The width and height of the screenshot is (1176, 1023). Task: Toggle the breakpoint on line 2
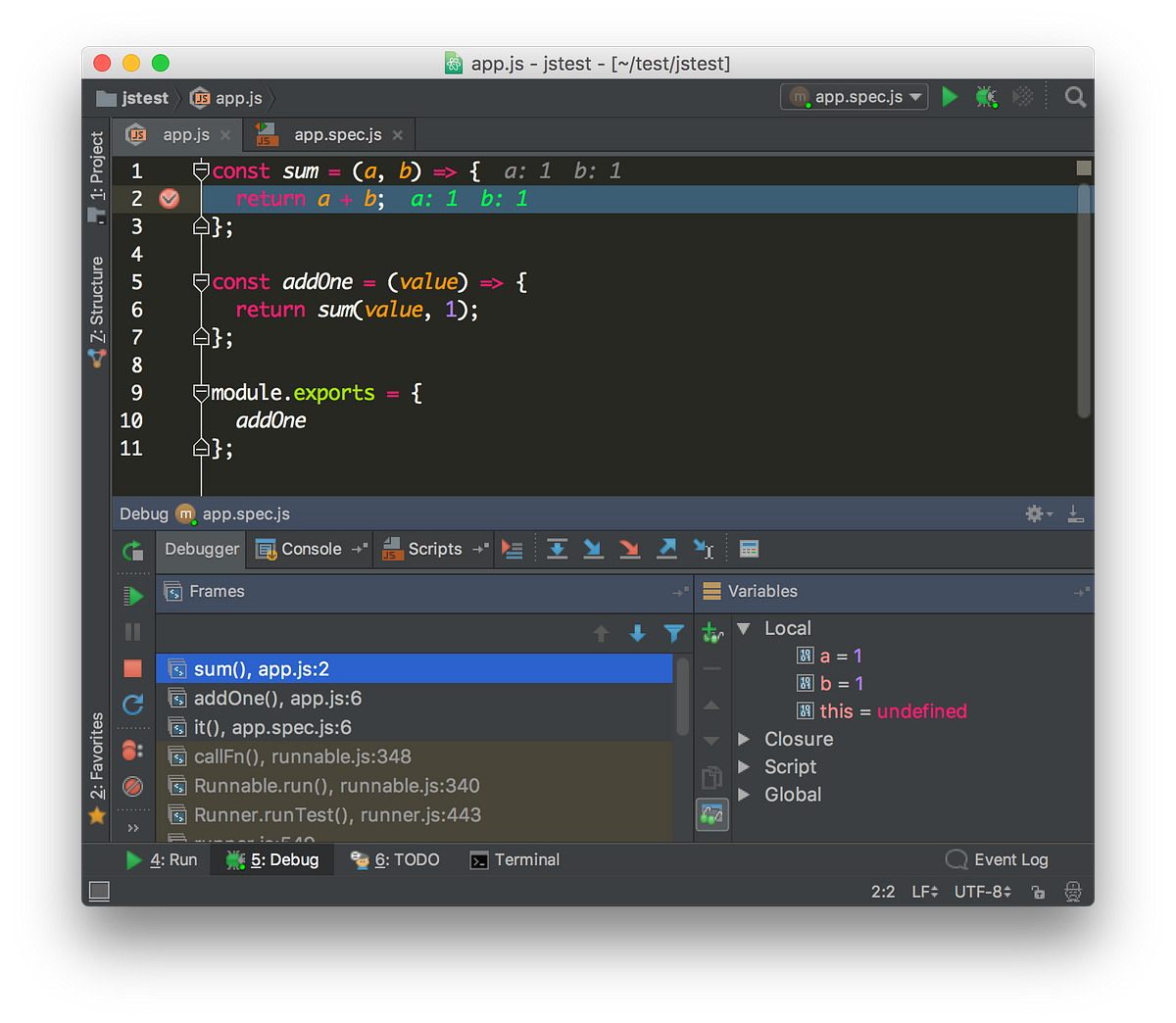coord(169,198)
